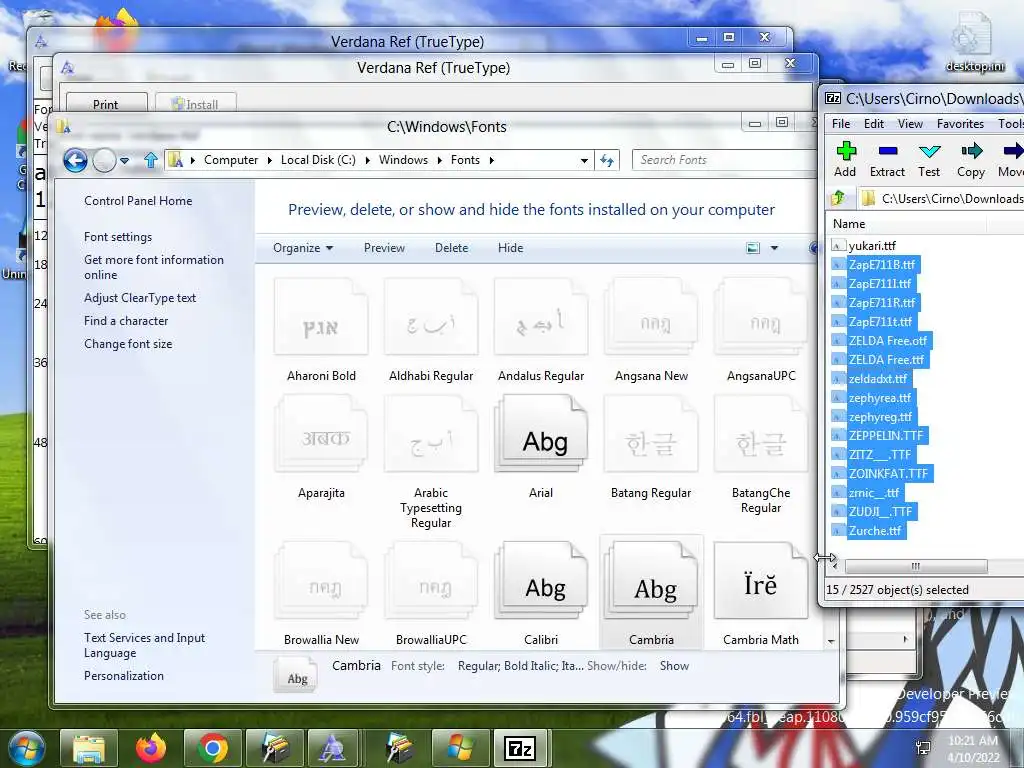Open the File menu in 7-Zip
1024x768 pixels.
pos(840,124)
